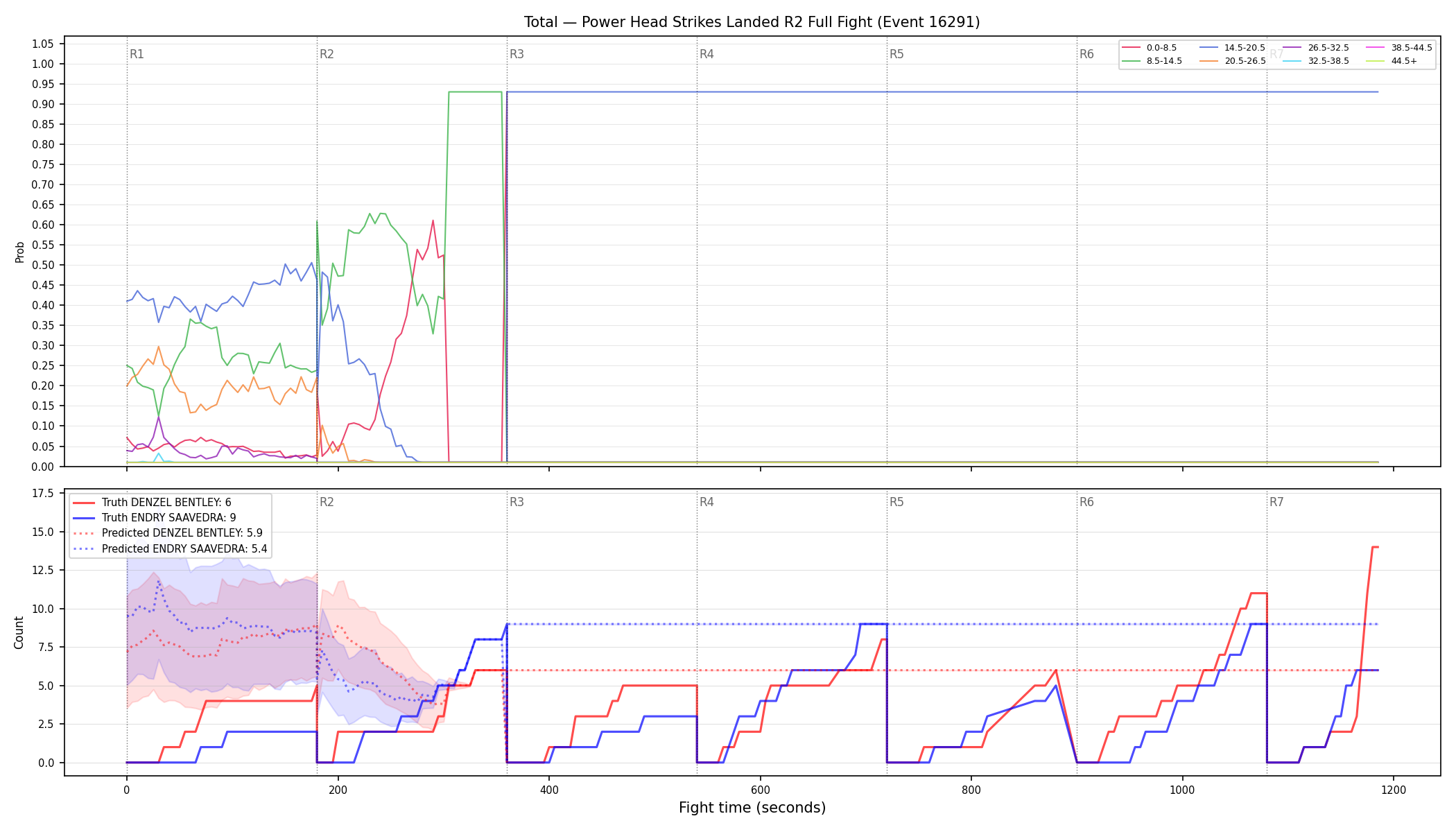Click the Prob y-axis label

(19, 252)
